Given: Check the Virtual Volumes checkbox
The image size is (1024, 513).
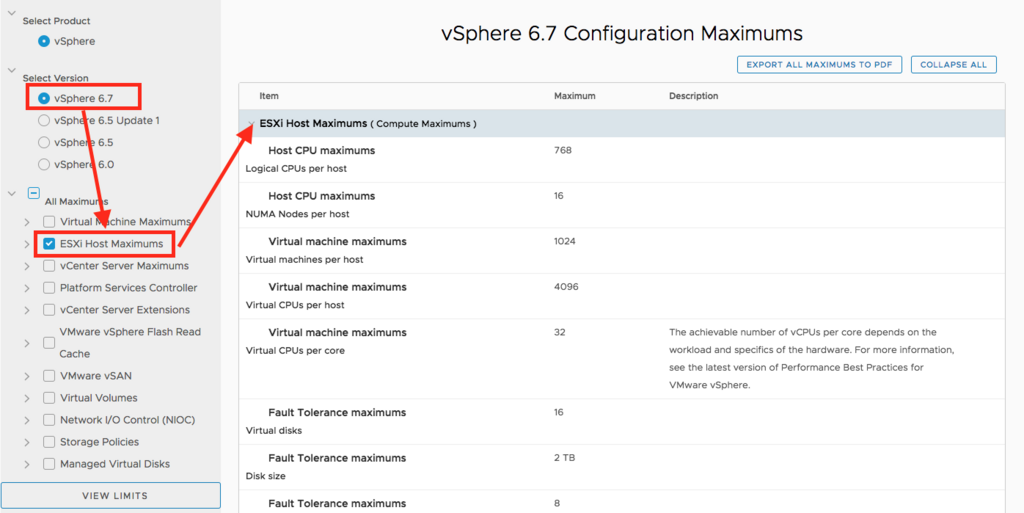Looking at the screenshot, I should pyautogui.click(x=49, y=398).
